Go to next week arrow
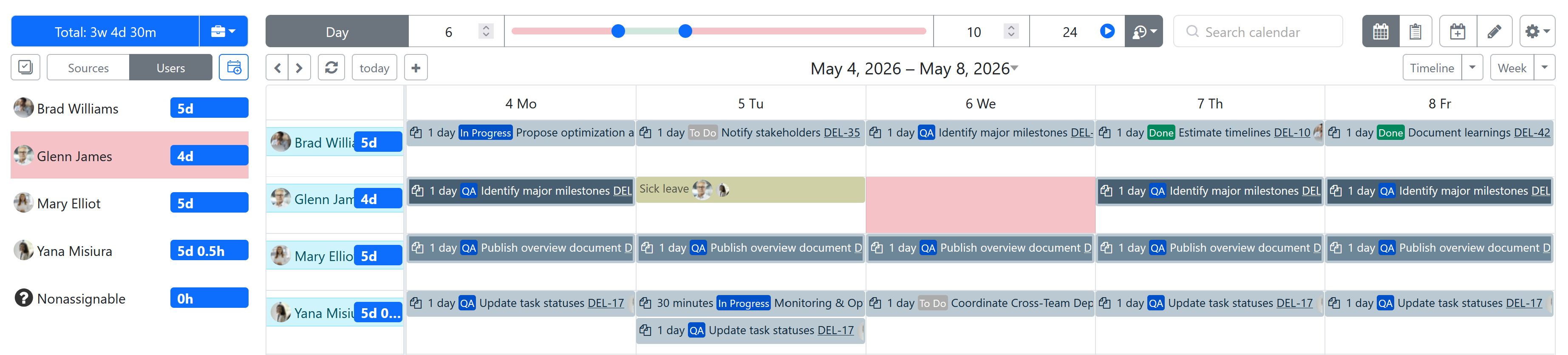Image resolution: width=1568 pixels, height=355 pixels. (x=300, y=68)
